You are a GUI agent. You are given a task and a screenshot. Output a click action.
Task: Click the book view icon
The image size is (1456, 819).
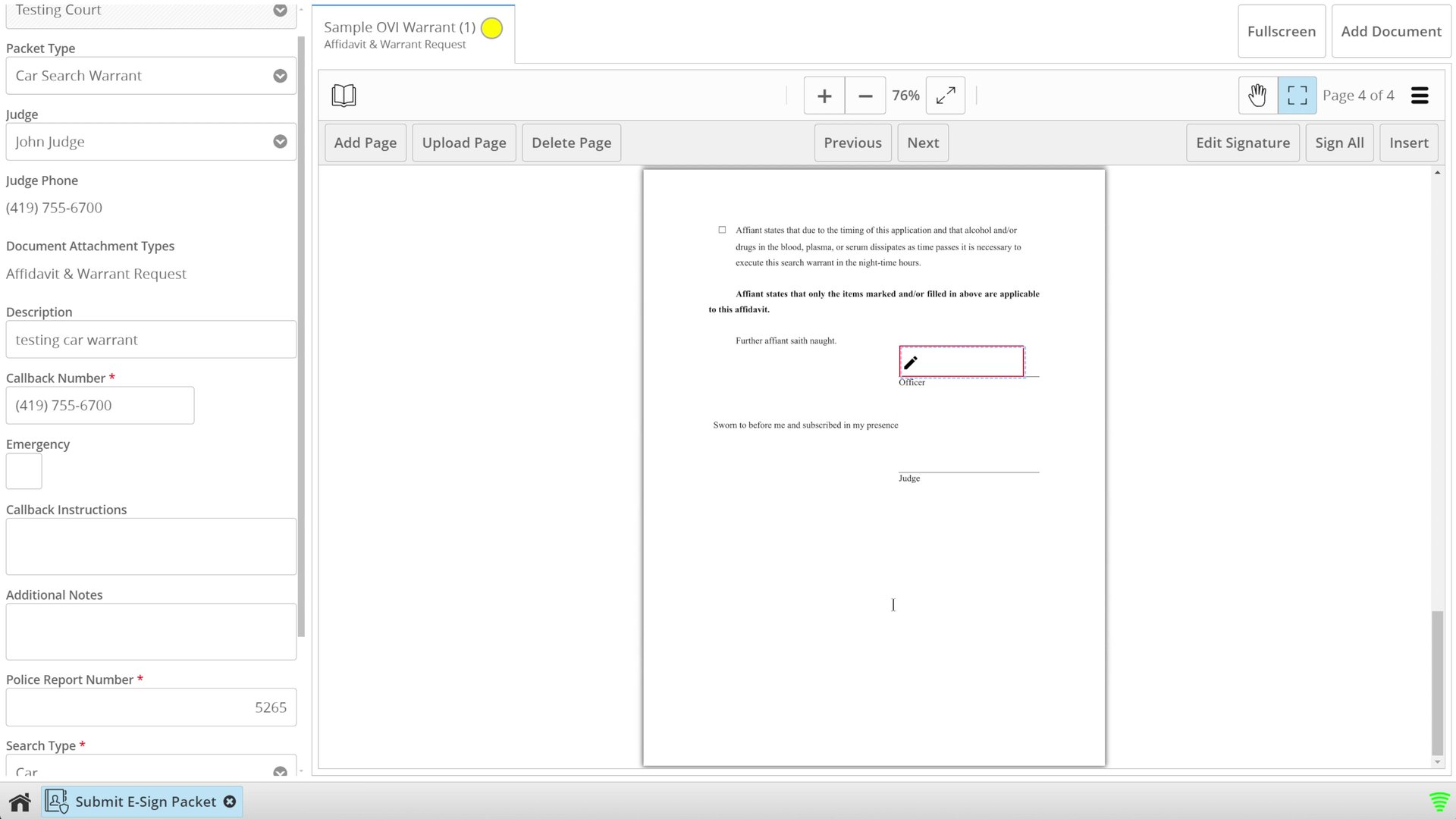[x=344, y=96]
